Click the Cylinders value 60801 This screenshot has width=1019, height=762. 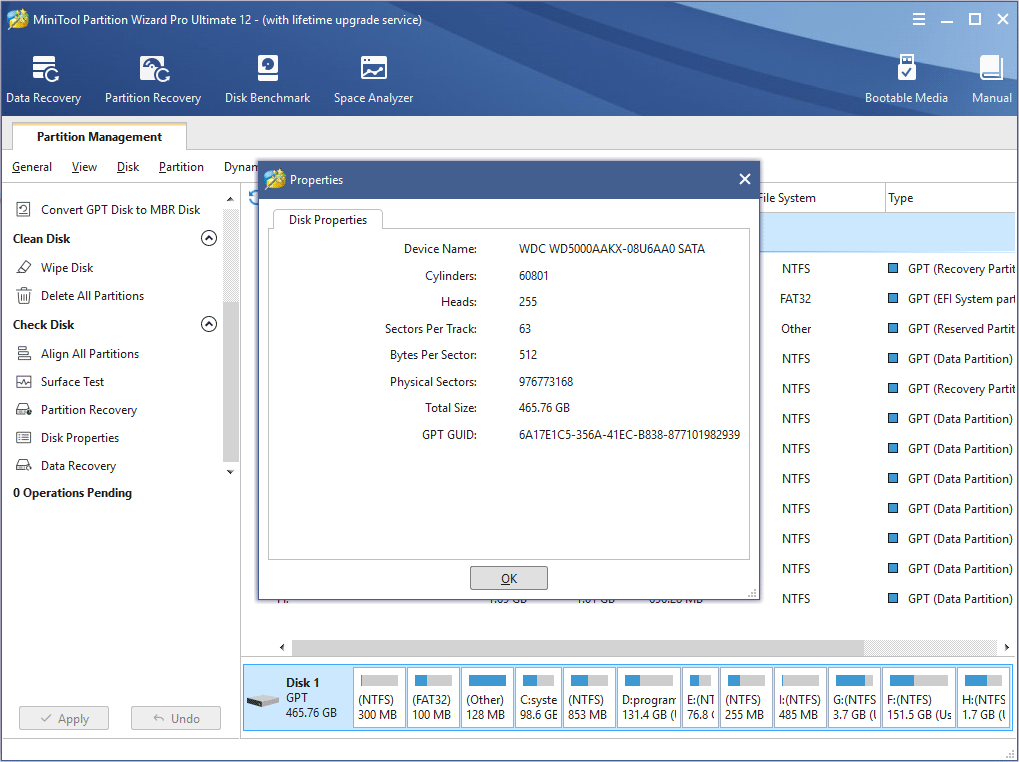click(534, 276)
